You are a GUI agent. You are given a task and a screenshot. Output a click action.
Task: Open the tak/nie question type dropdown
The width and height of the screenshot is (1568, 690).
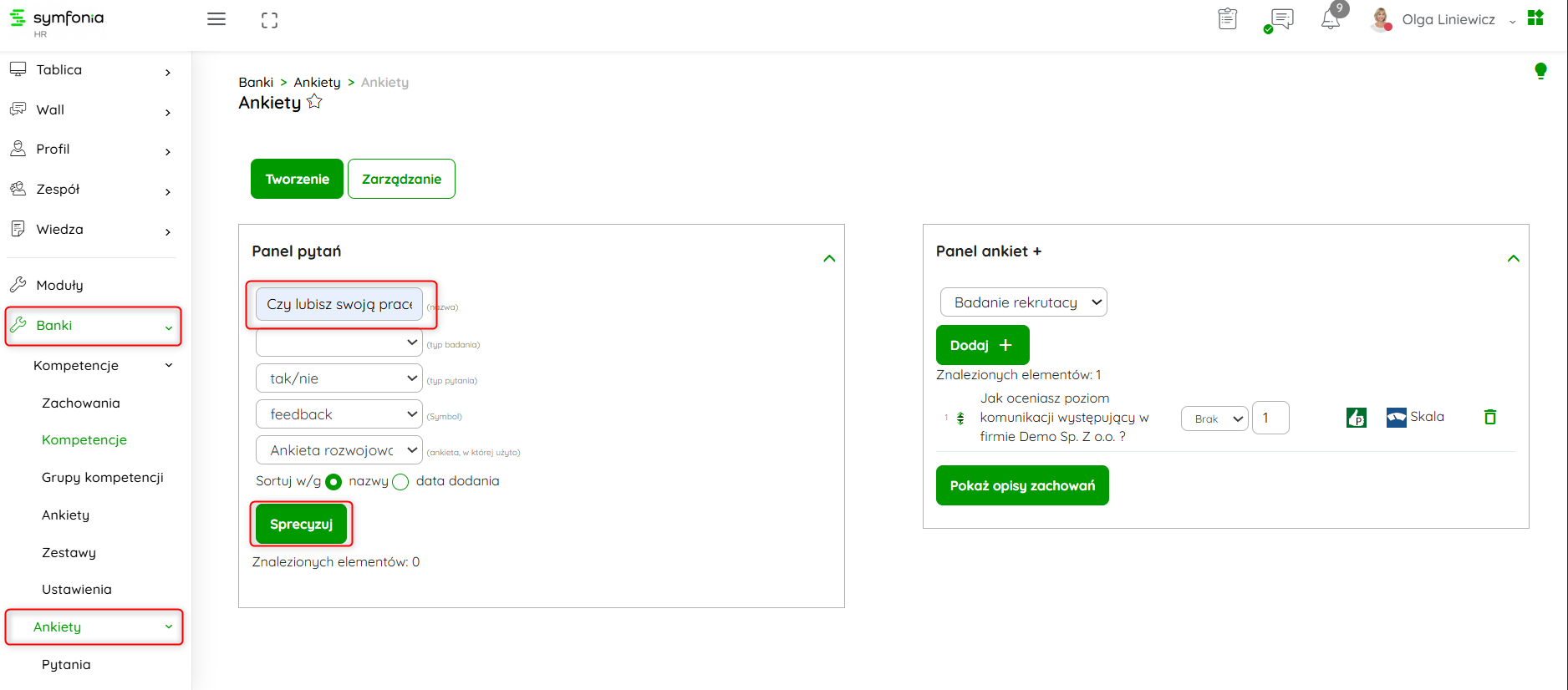pyautogui.click(x=339, y=378)
